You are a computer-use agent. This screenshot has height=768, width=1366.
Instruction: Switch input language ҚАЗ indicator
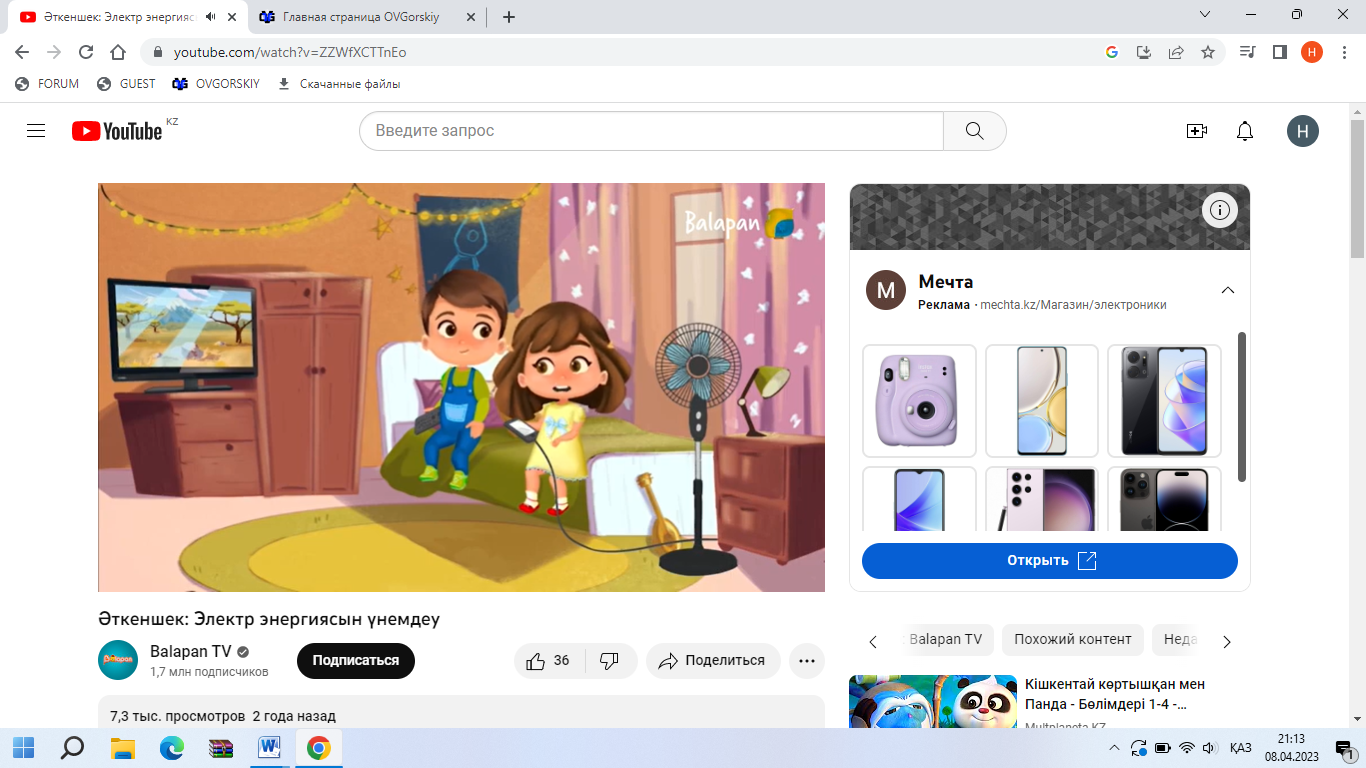1240,748
